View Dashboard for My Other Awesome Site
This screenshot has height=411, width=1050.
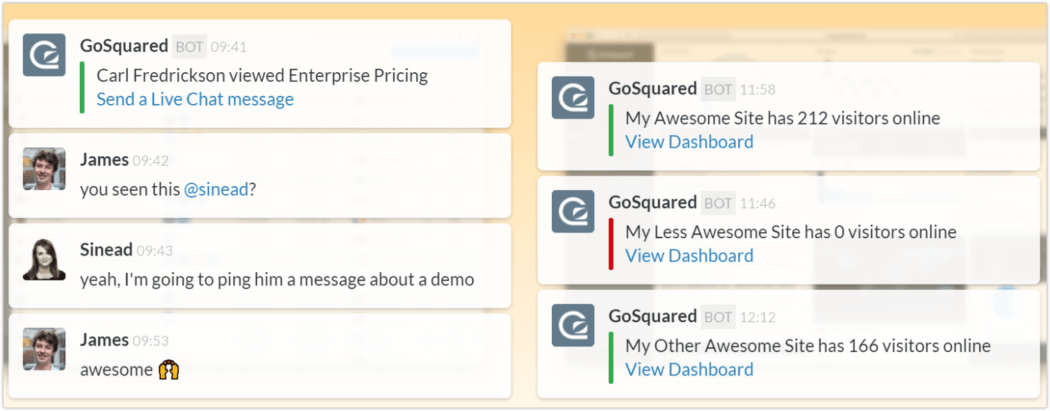(x=689, y=369)
